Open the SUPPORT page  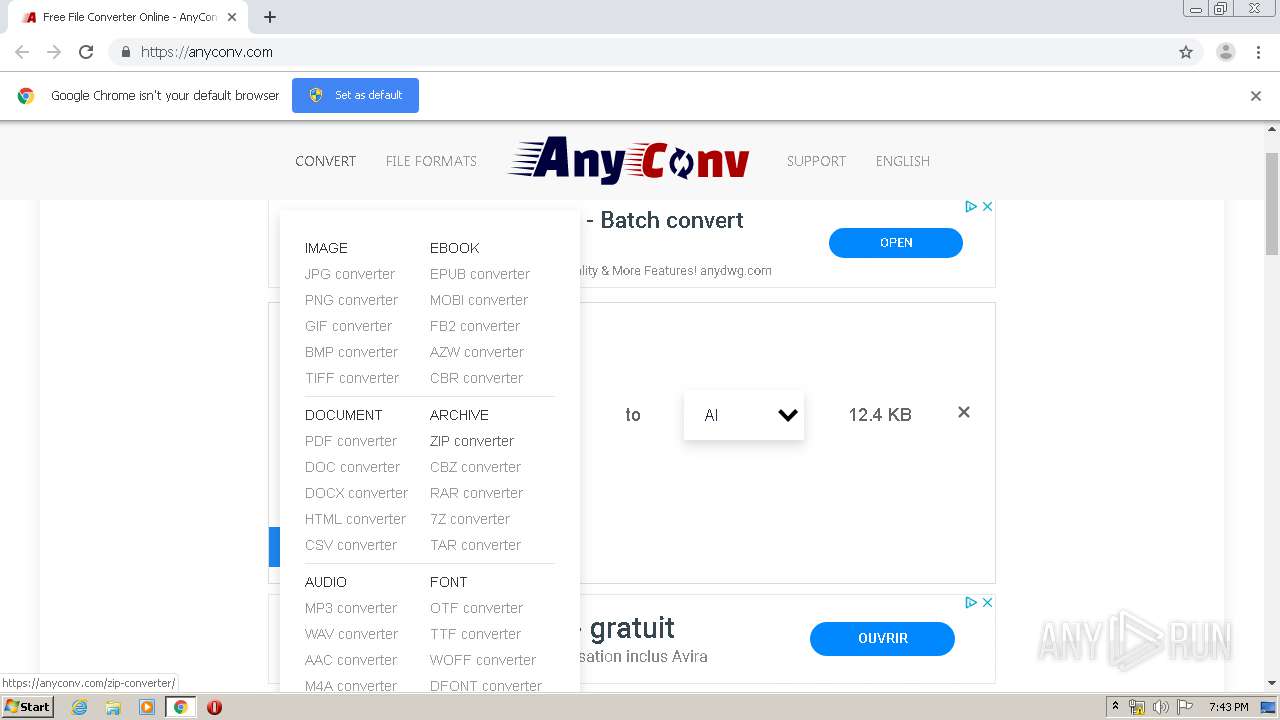coord(816,161)
